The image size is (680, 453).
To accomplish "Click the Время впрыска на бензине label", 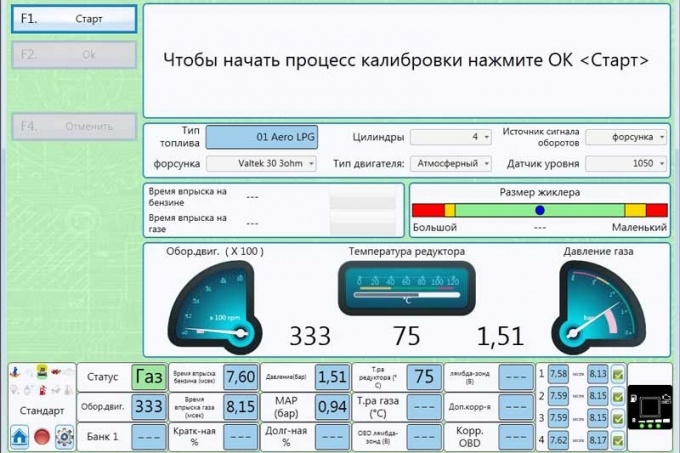I will [187, 197].
